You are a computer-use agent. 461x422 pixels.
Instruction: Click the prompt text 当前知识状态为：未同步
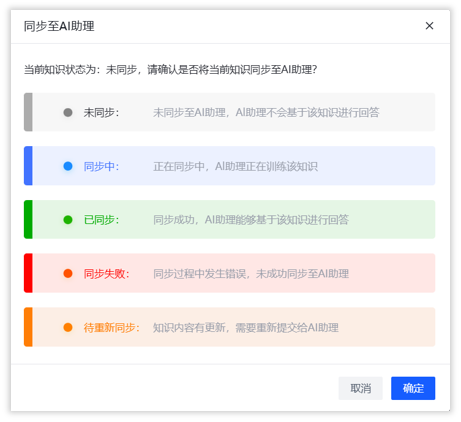80,70
